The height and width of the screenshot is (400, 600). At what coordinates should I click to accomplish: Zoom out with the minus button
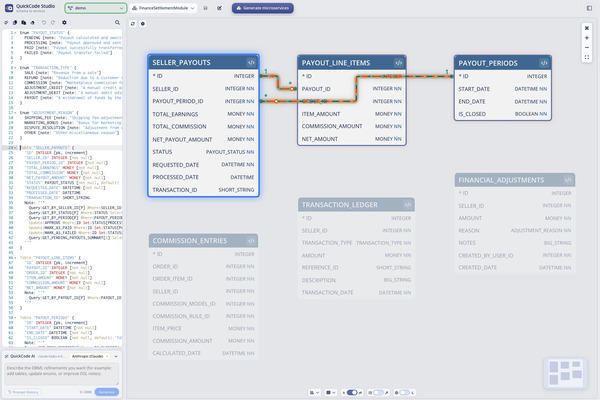587,47
